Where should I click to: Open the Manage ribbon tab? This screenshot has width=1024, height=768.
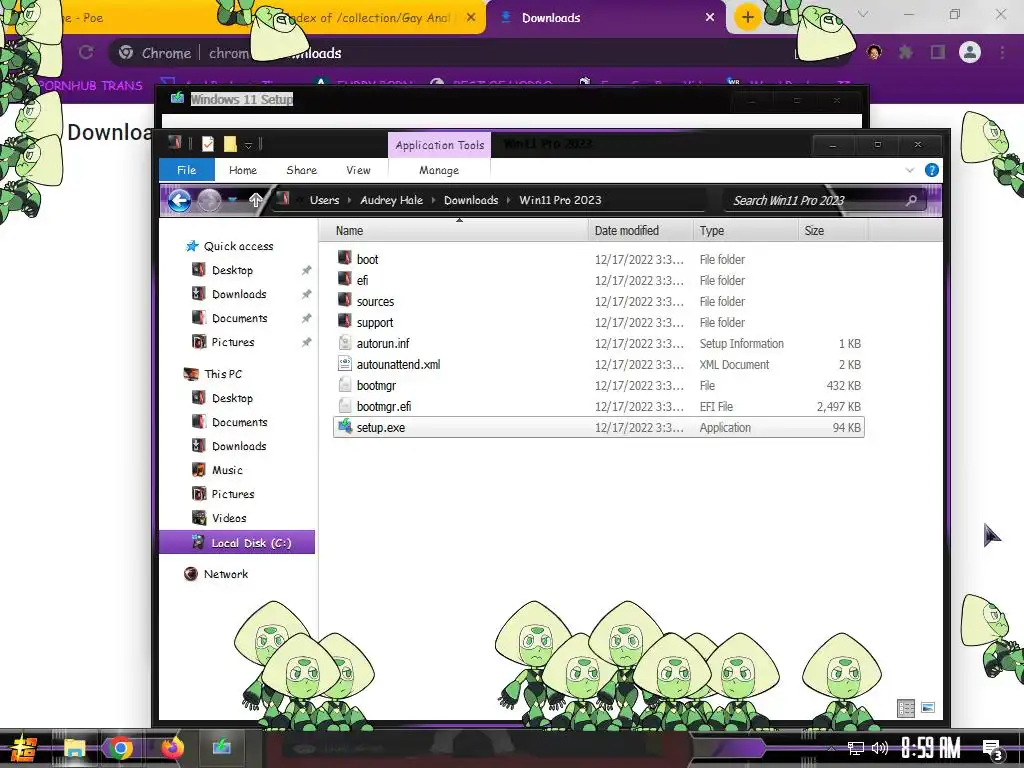439,170
